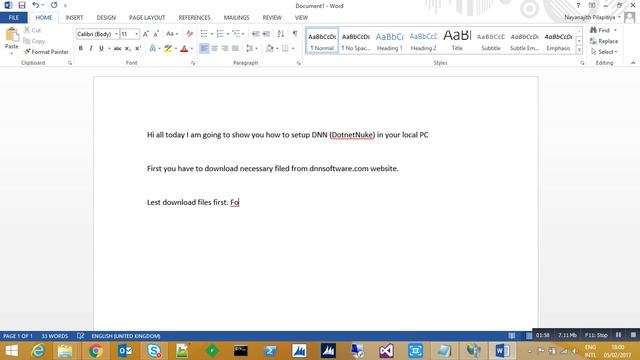This screenshot has height=360, width=640.
Task: Click the Text Effects icon
Action: point(153,49)
